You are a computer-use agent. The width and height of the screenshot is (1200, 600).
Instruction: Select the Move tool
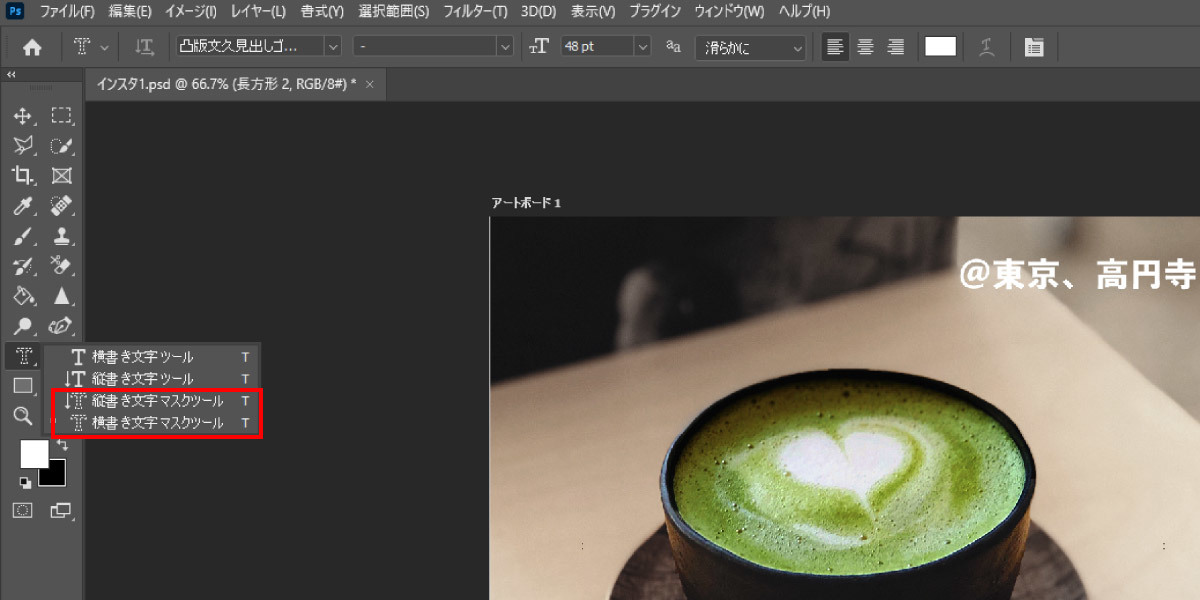tap(23, 116)
